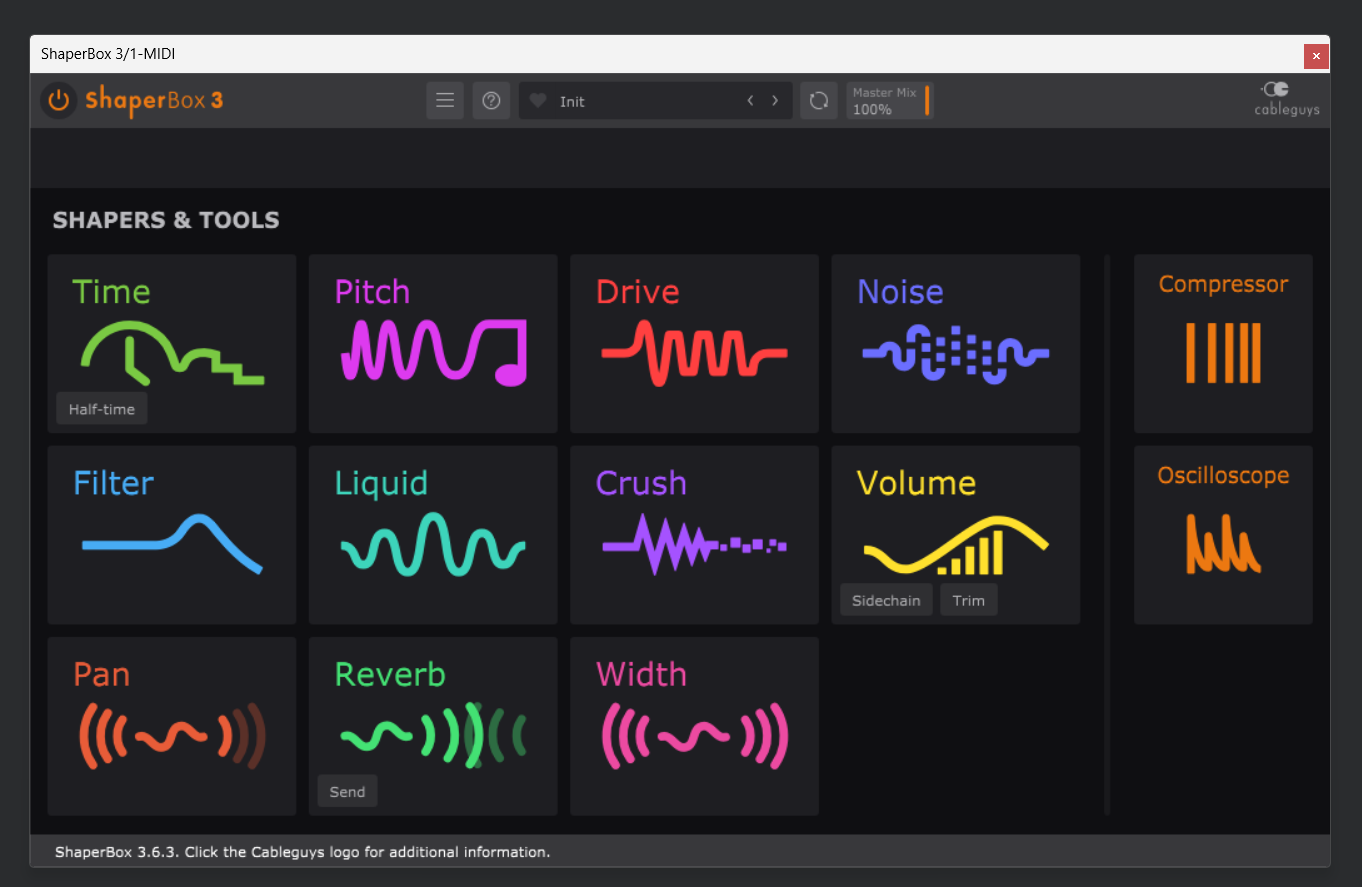Click the Cableguys logo

coord(1286,99)
